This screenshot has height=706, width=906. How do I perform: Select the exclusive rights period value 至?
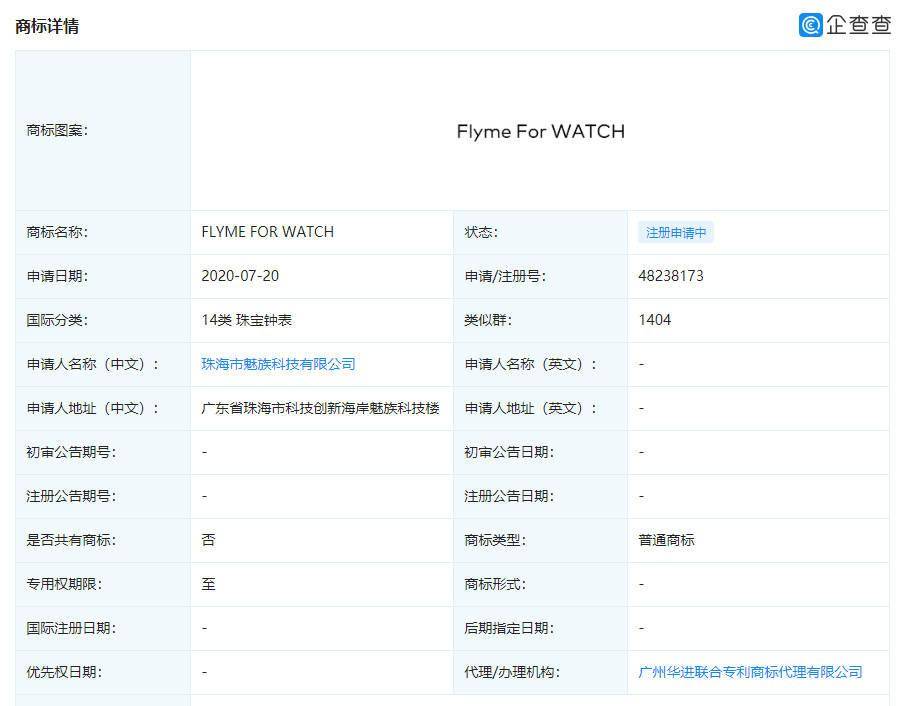[x=208, y=584]
